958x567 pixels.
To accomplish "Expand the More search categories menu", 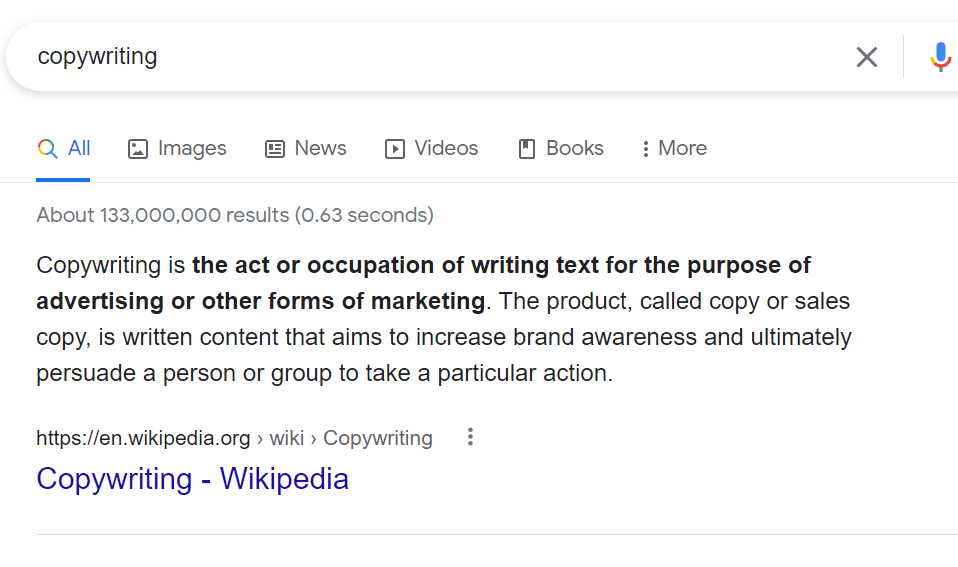I will pyautogui.click(x=675, y=148).
